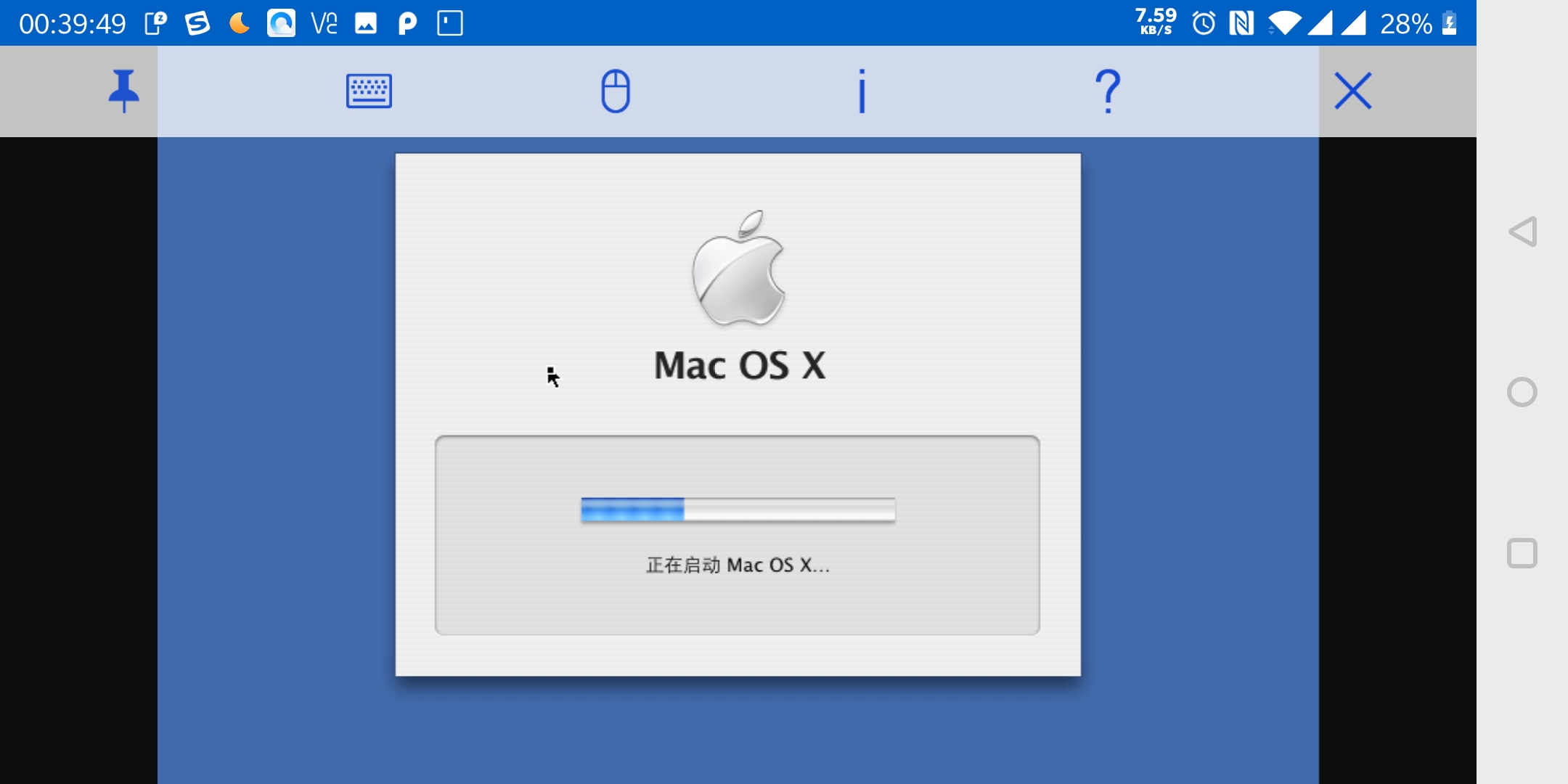Tap the moon notification icon
1568x784 pixels.
click(240, 23)
